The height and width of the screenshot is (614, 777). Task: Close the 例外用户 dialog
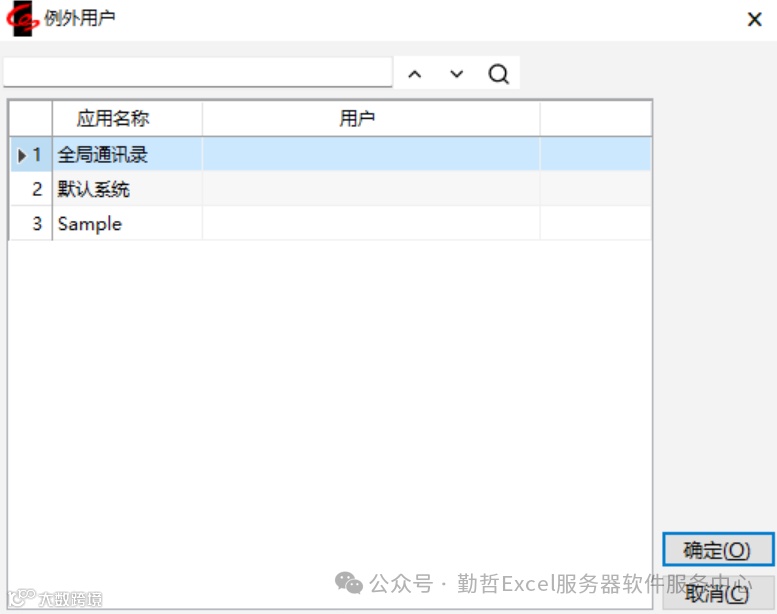(754, 19)
